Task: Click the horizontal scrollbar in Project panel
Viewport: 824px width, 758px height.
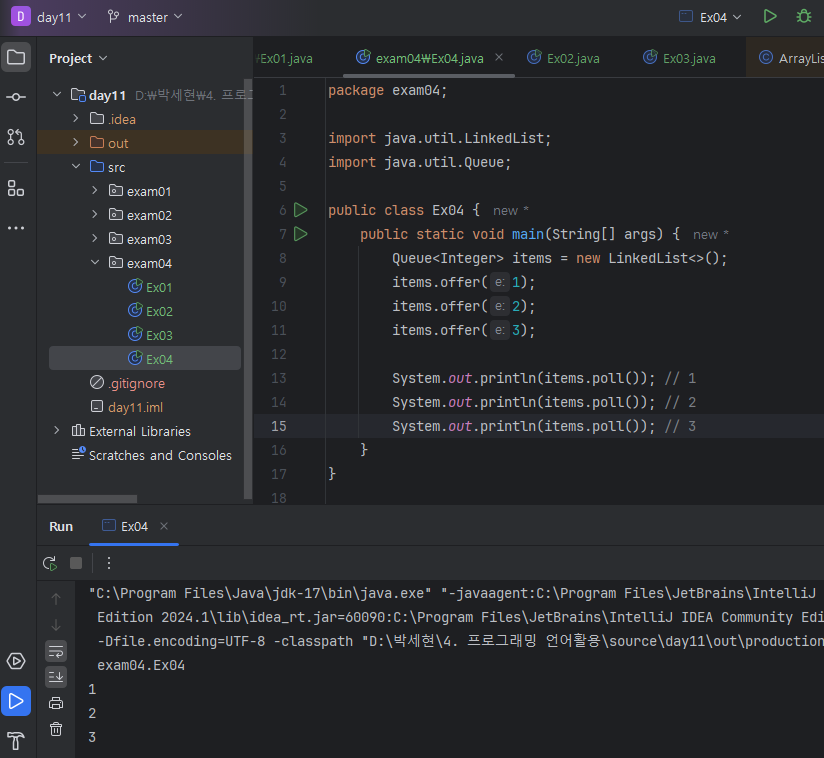Action: (87, 499)
